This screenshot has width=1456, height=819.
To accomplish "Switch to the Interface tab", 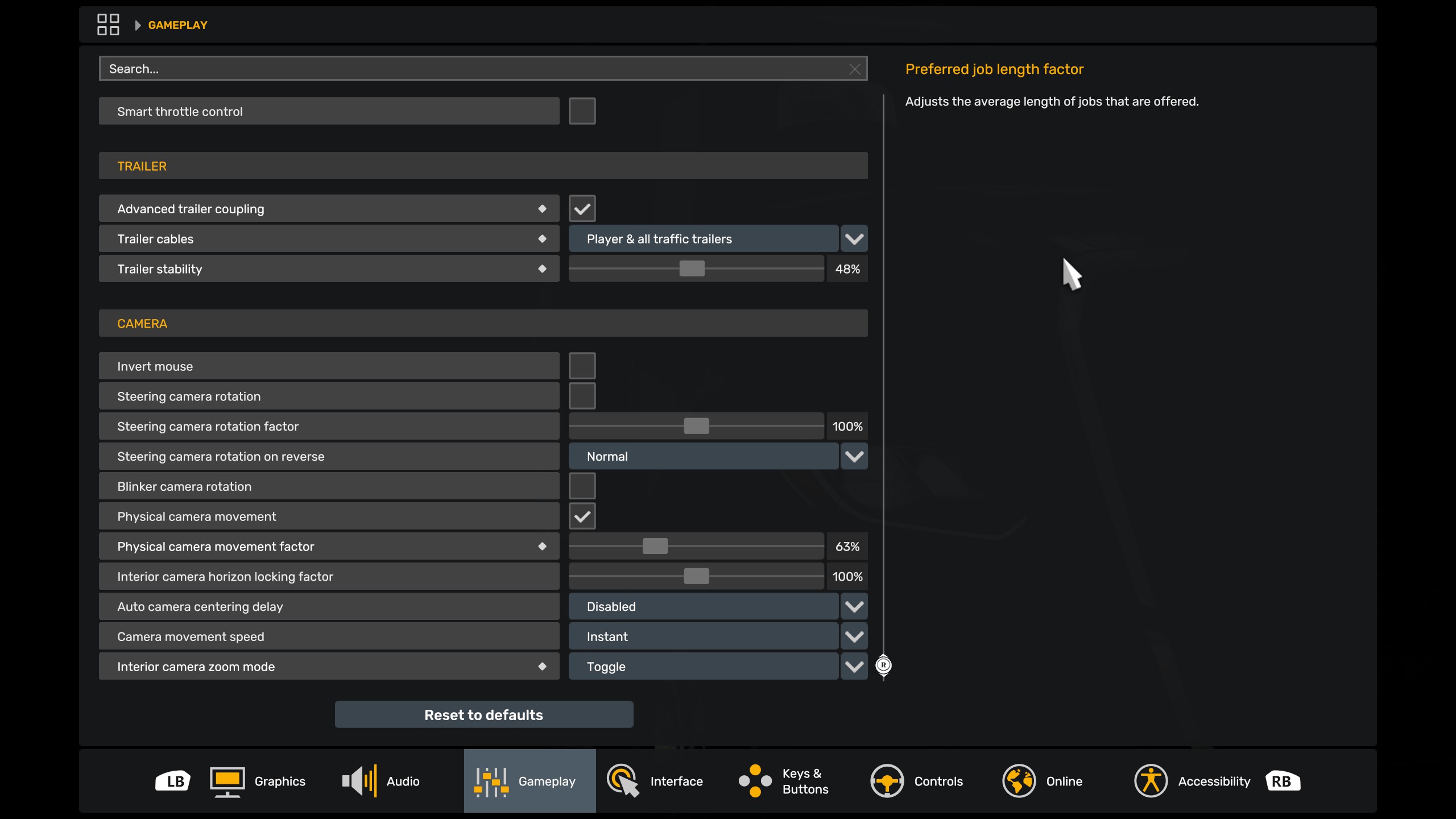I will tap(662, 781).
